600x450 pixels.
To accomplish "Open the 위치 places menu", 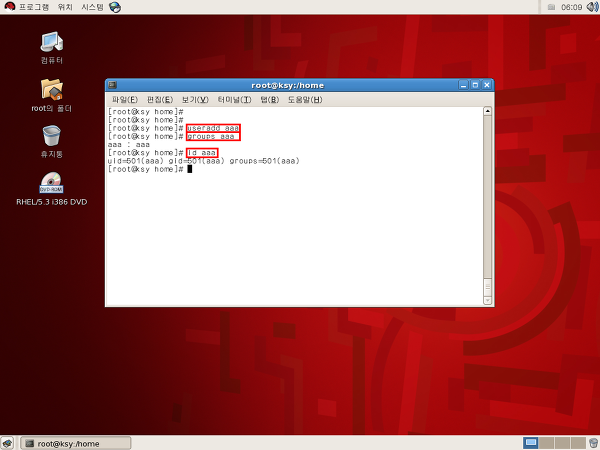I will [x=65, y=7].
